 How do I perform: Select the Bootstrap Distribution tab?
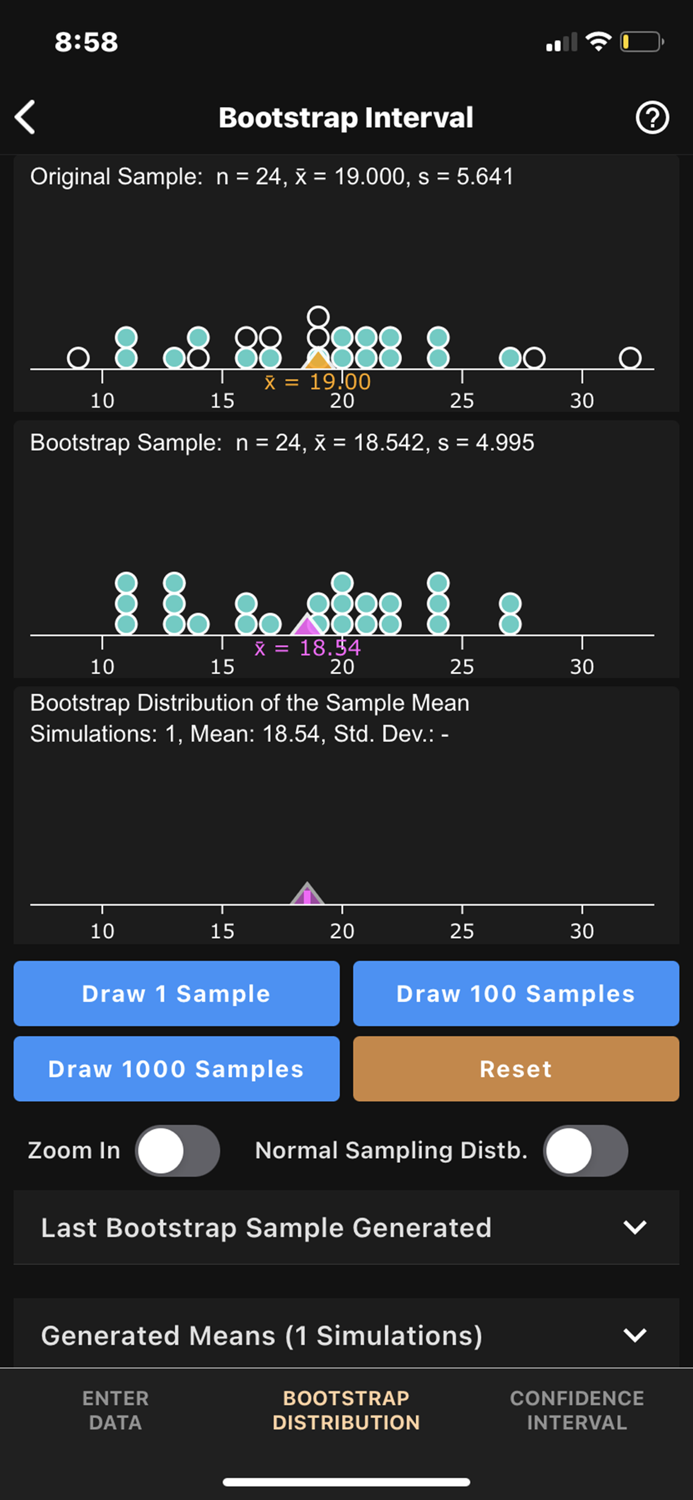pos(346,1410)
